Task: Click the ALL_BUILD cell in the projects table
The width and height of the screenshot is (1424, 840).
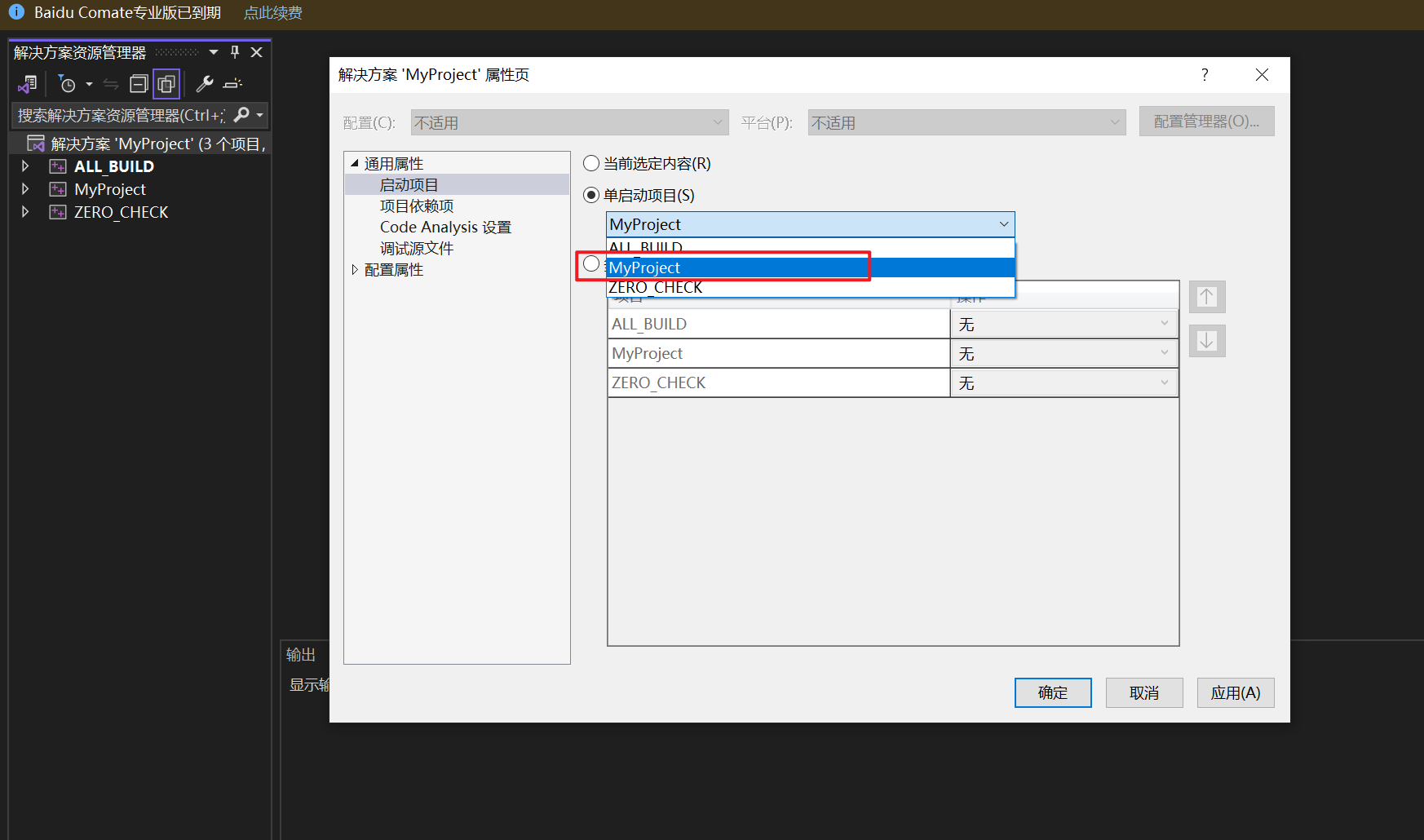Action: click(x=779, y=324)
